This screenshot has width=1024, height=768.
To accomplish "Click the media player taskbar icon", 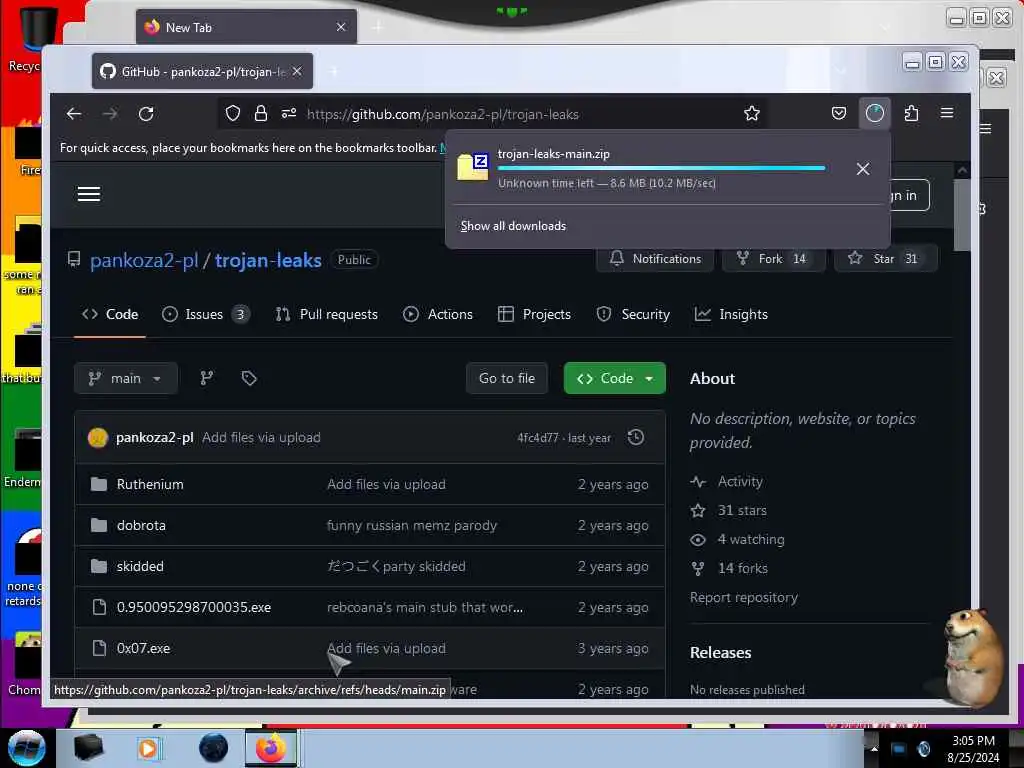I will (x=148, y=748).
